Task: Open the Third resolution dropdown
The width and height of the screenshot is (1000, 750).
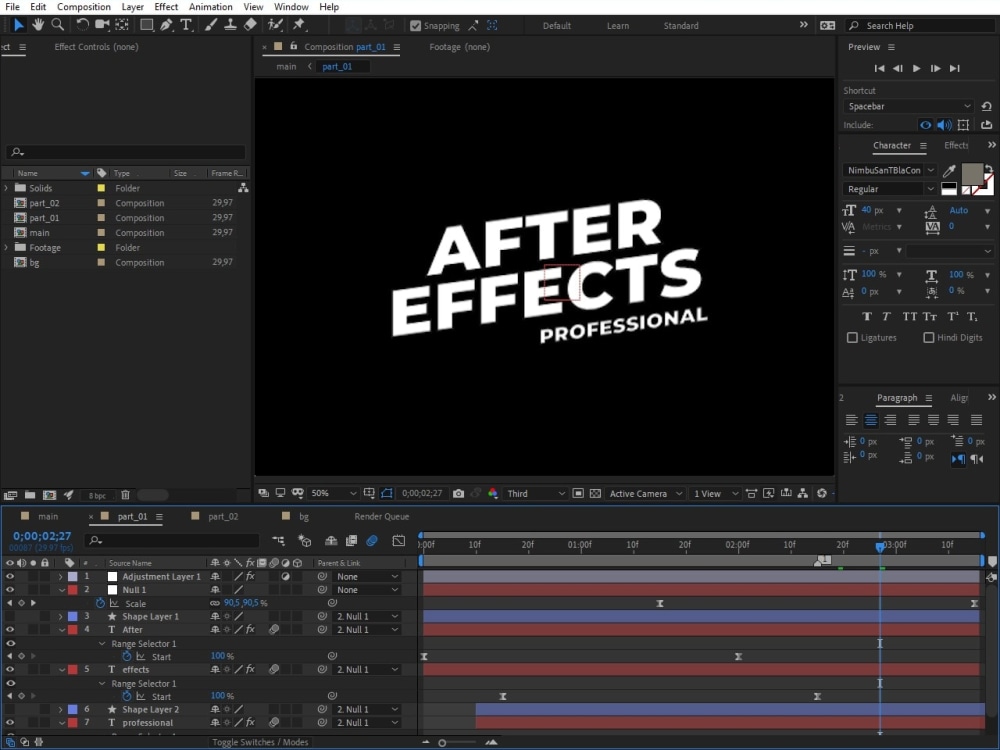Action: [535, 494]
